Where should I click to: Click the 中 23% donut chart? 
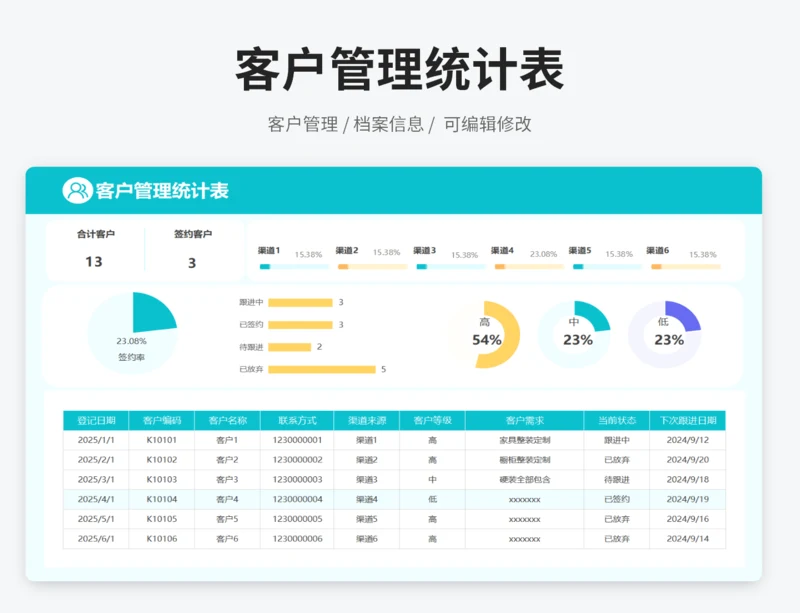pyautogui.click(x=574, y=335)
